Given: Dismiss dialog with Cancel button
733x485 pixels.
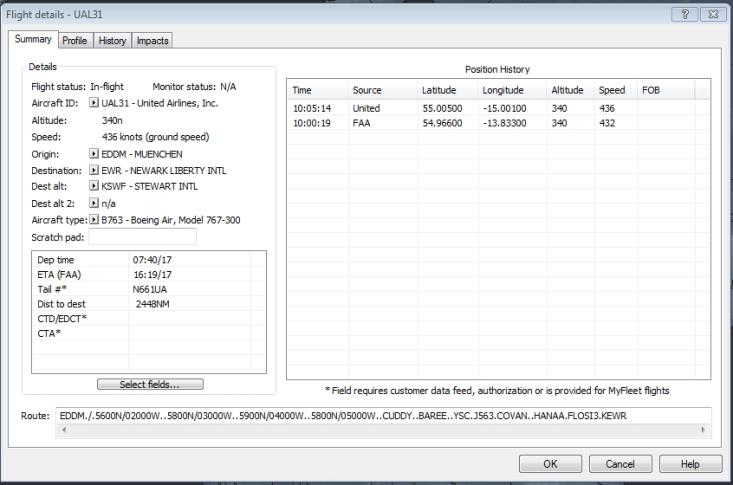Looking at the screenshot, I should (620, 464).
